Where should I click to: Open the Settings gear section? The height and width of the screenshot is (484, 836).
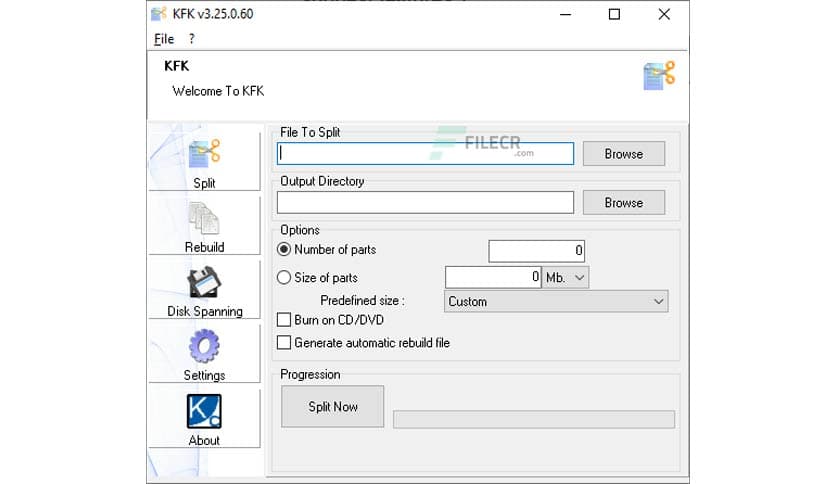coord(204,353)
